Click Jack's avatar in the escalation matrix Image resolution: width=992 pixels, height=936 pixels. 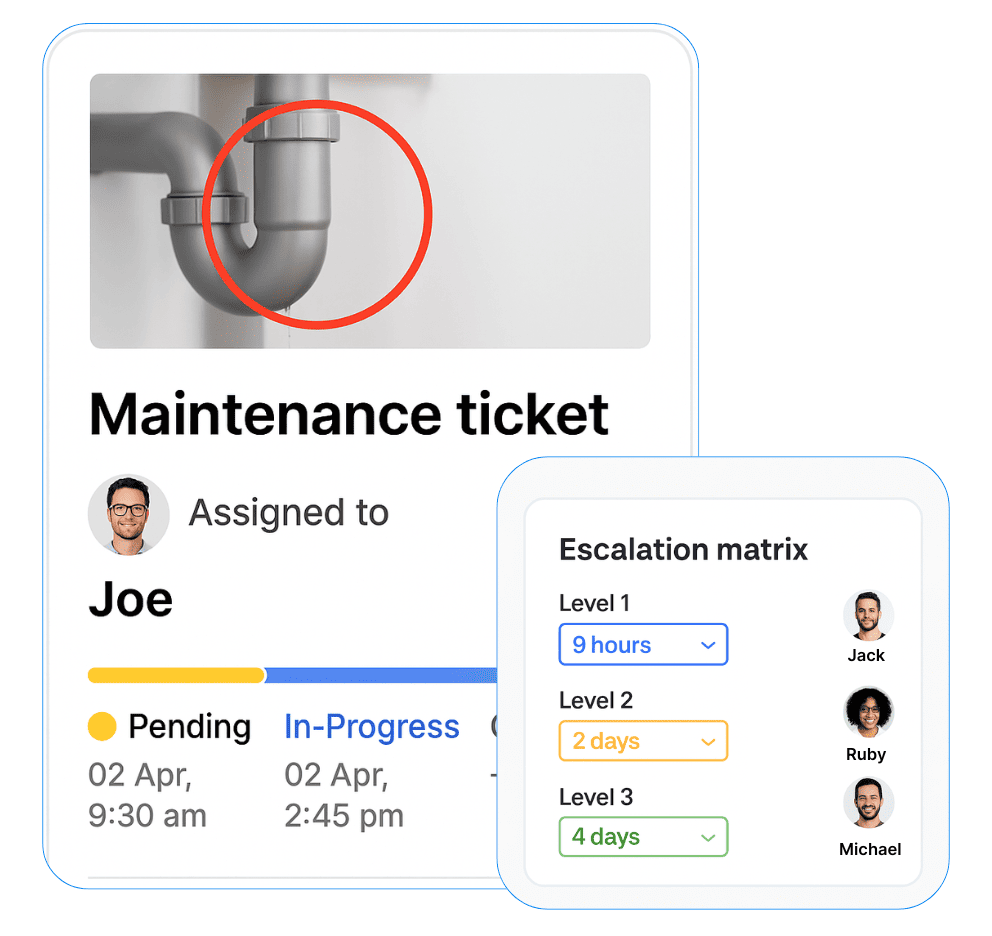tap(867, 614)
